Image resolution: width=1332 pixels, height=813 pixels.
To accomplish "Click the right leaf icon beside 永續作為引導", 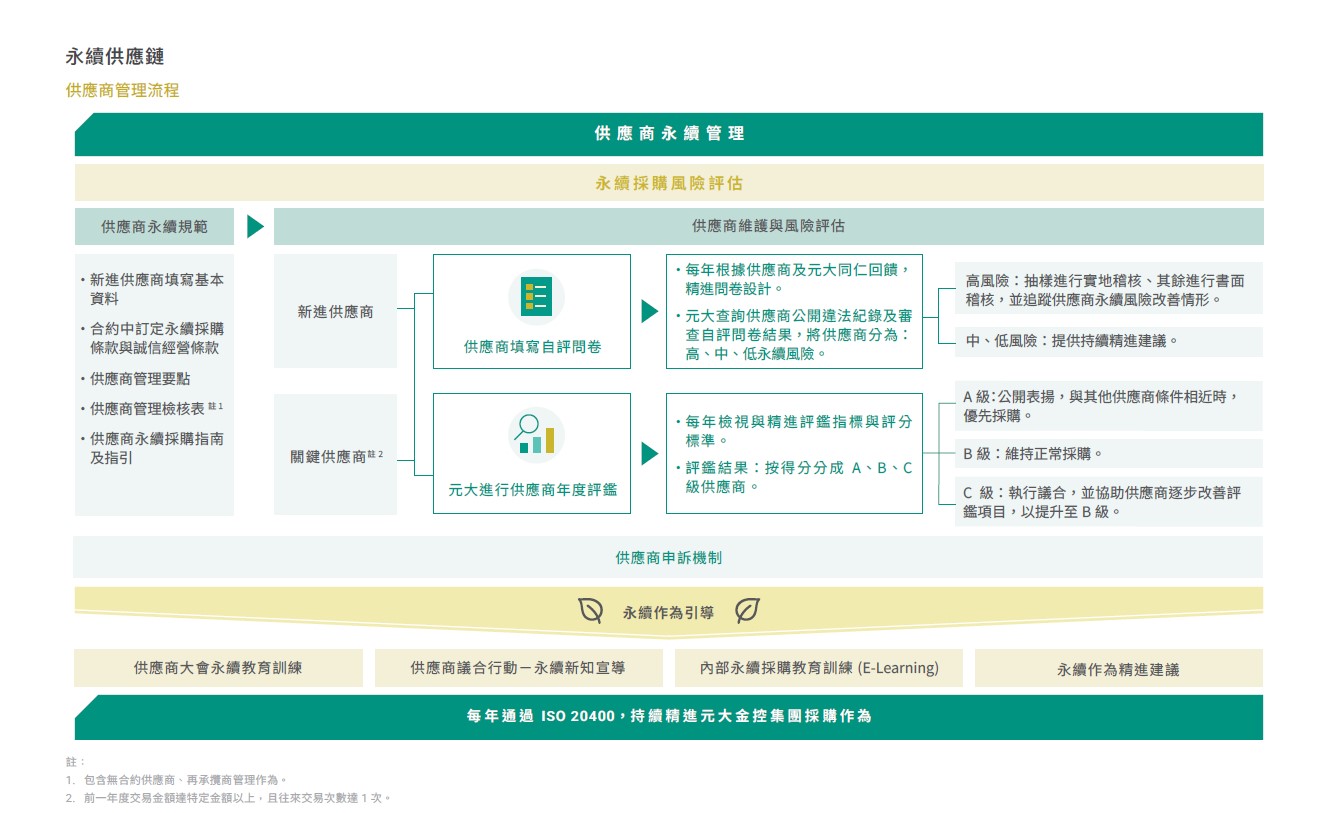I will tap(747, 611).
